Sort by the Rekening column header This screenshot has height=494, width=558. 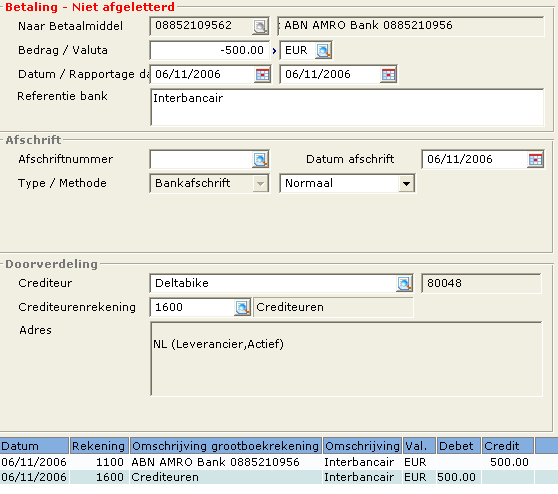(x=99, y=446)
